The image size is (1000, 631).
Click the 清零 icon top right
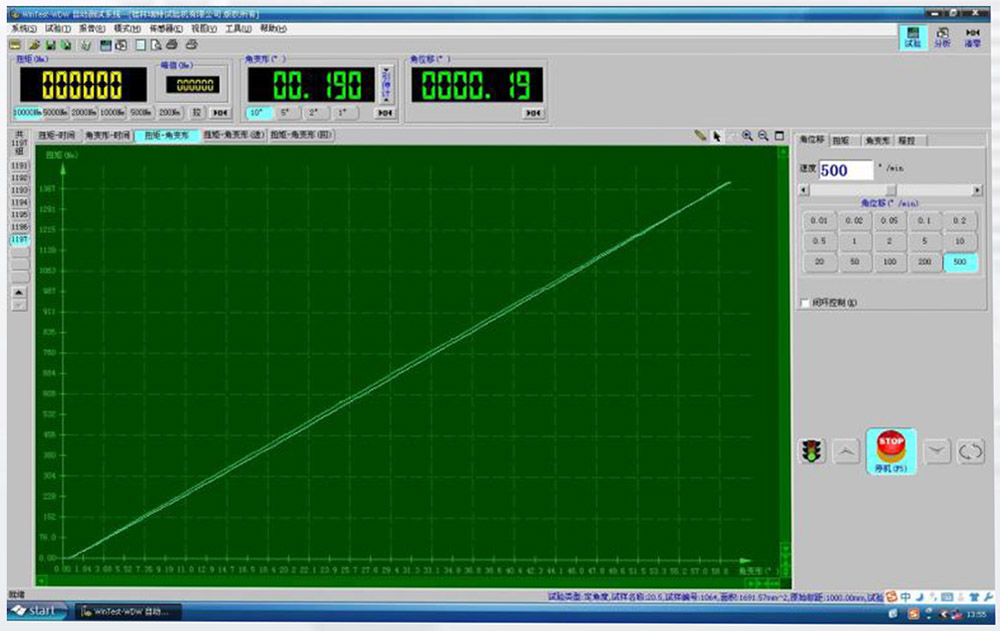coord(972,37)
